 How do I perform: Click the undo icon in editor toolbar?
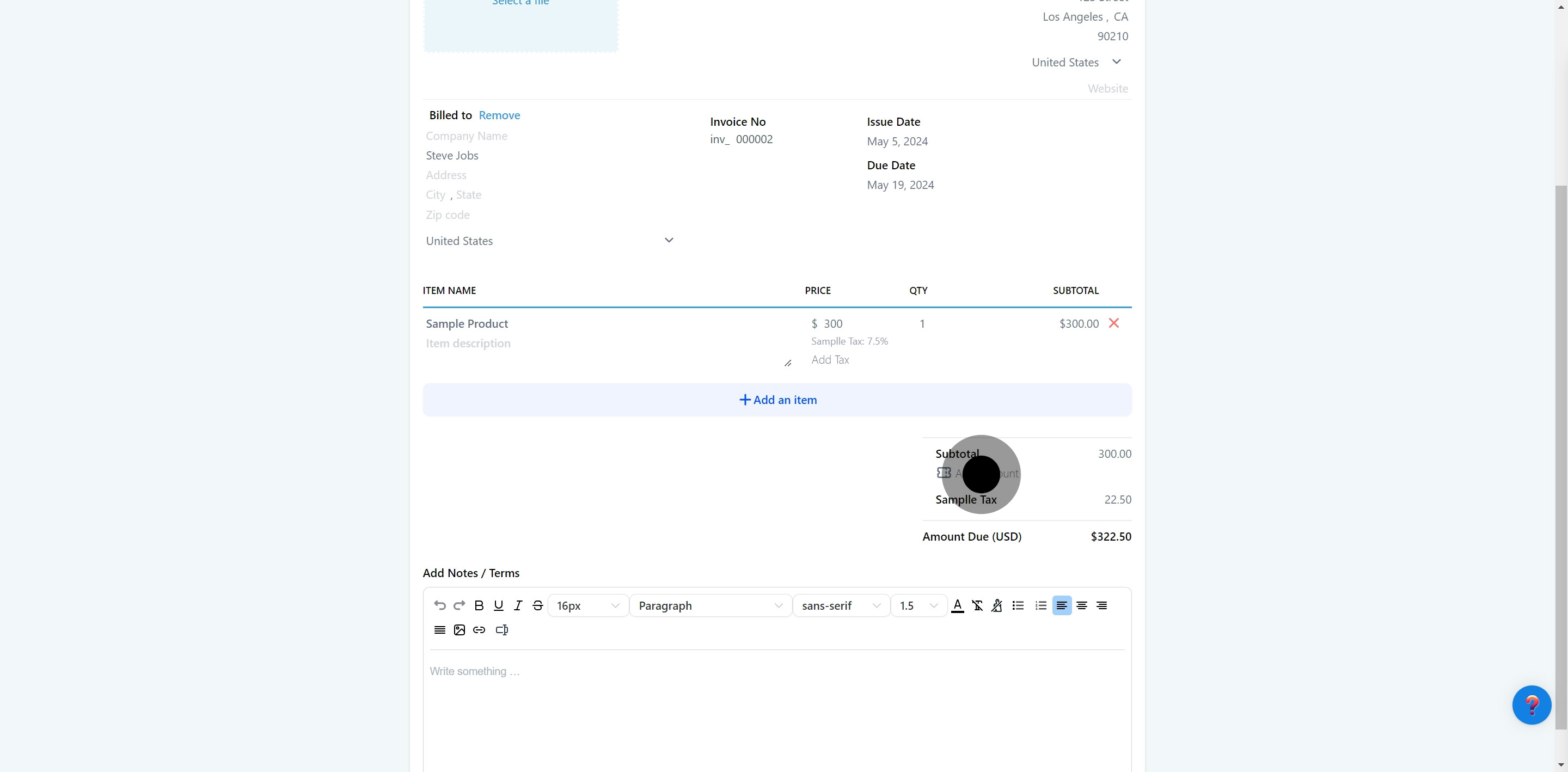439,605
